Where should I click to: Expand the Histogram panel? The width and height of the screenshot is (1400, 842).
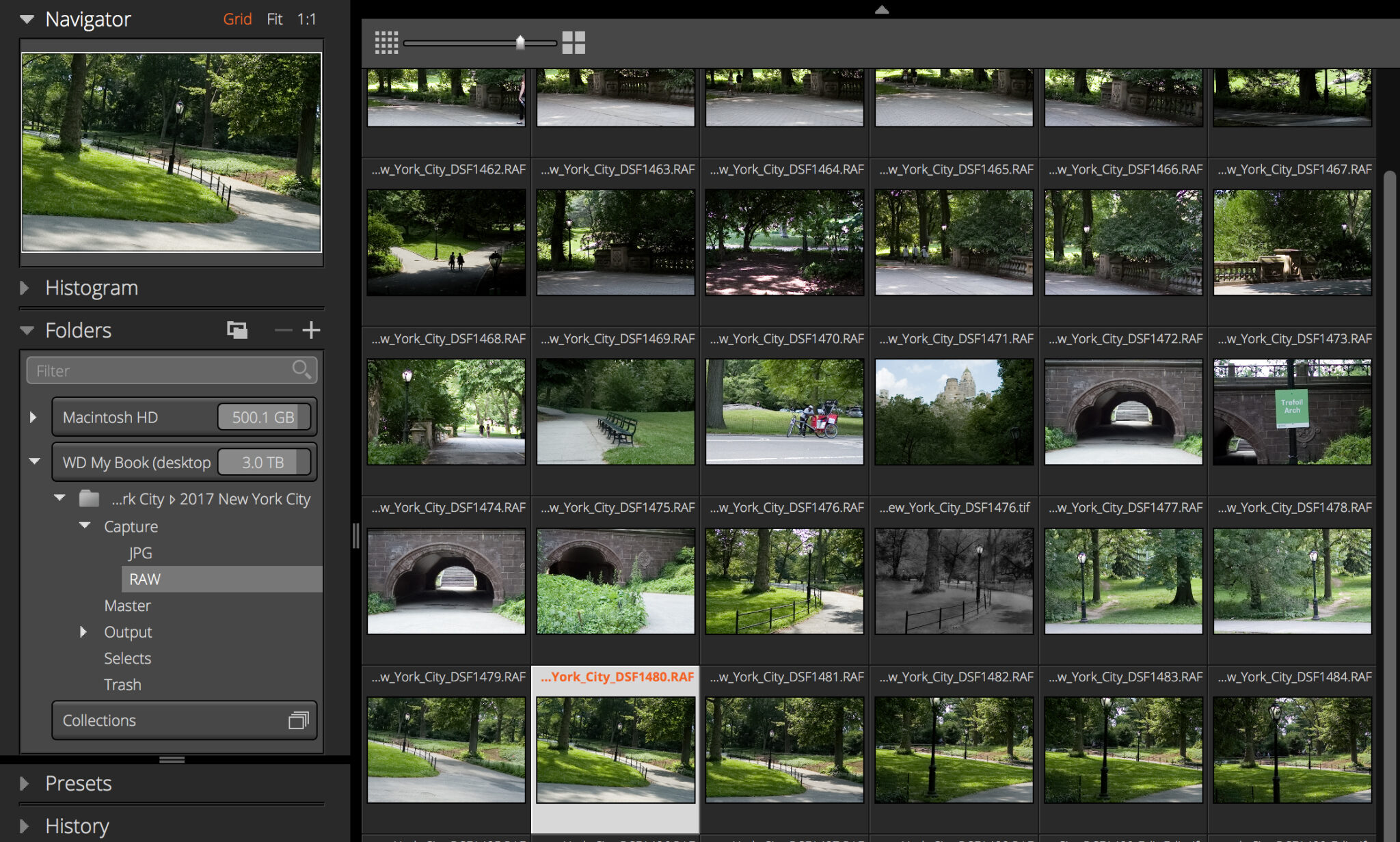(x=25, y=288)
